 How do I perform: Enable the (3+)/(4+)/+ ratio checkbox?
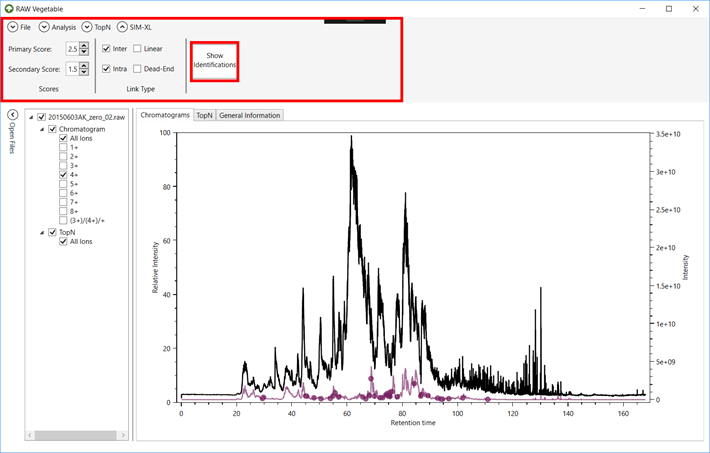(63, 221)
